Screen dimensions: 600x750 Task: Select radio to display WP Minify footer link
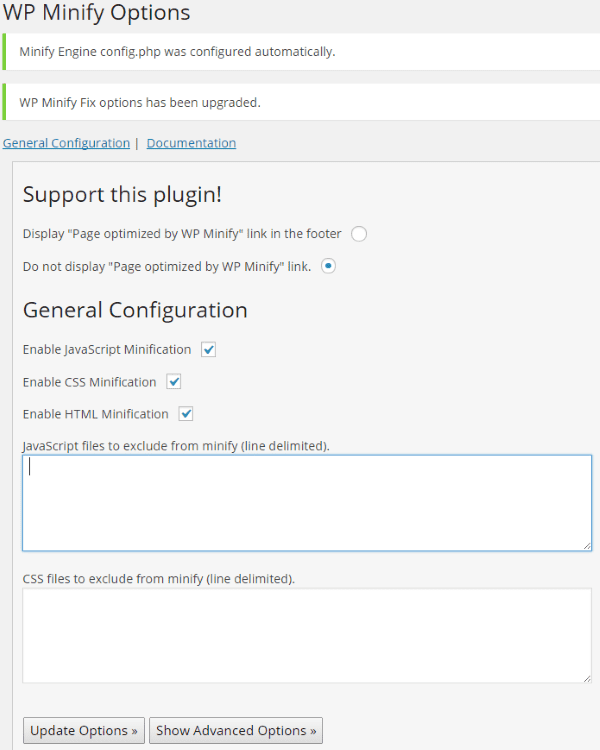click(x=359, y=234)
